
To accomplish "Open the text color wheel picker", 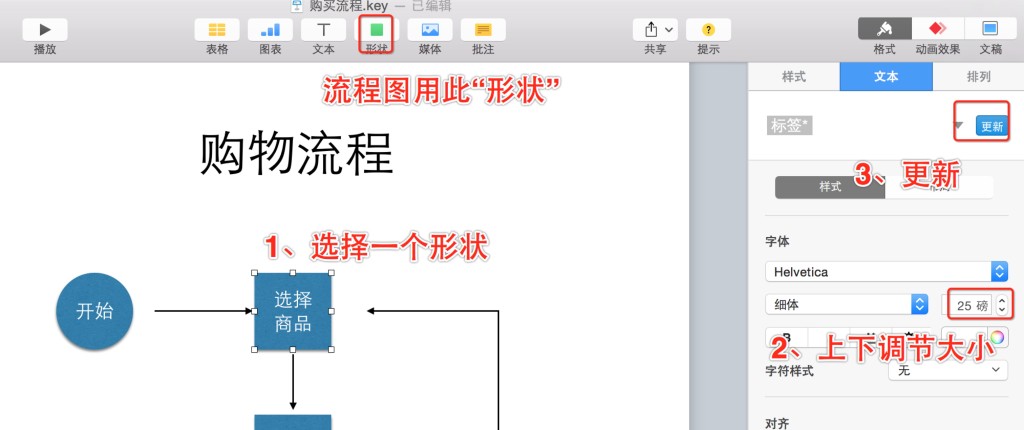I will tap(997, 336).
